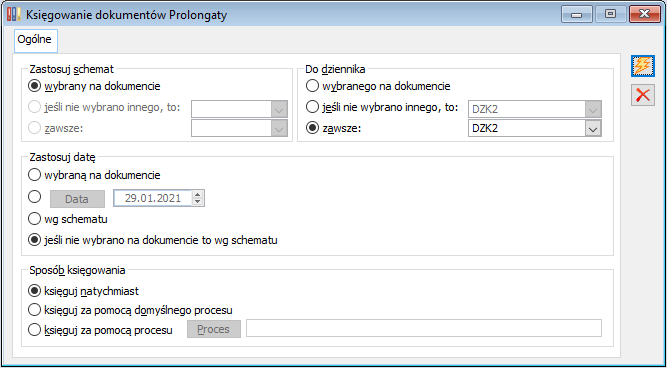Increase the date using spinner up arrow

tap(198, 195)
